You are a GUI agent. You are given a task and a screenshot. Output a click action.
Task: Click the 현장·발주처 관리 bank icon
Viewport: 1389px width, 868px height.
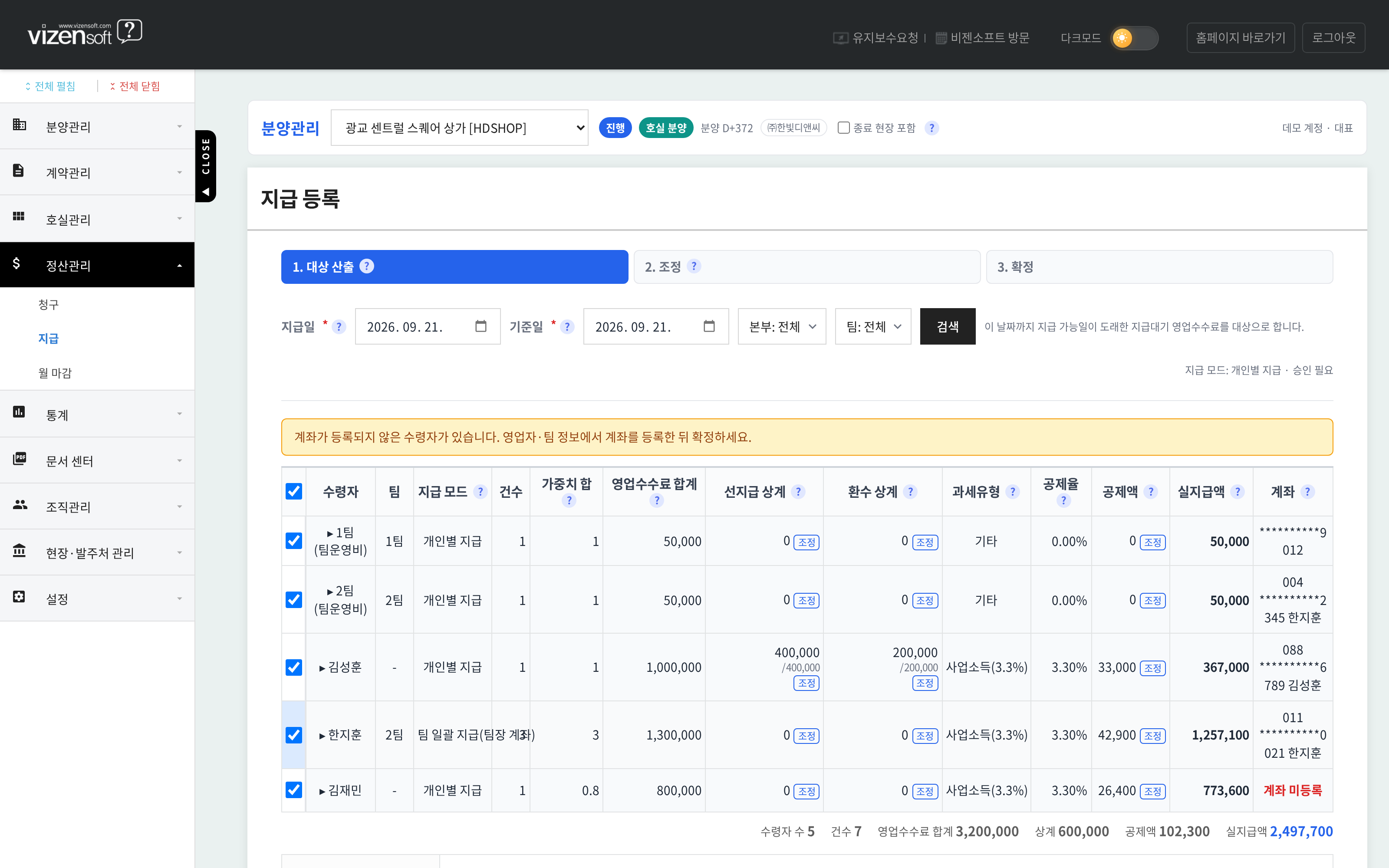[x=19, y=551]
